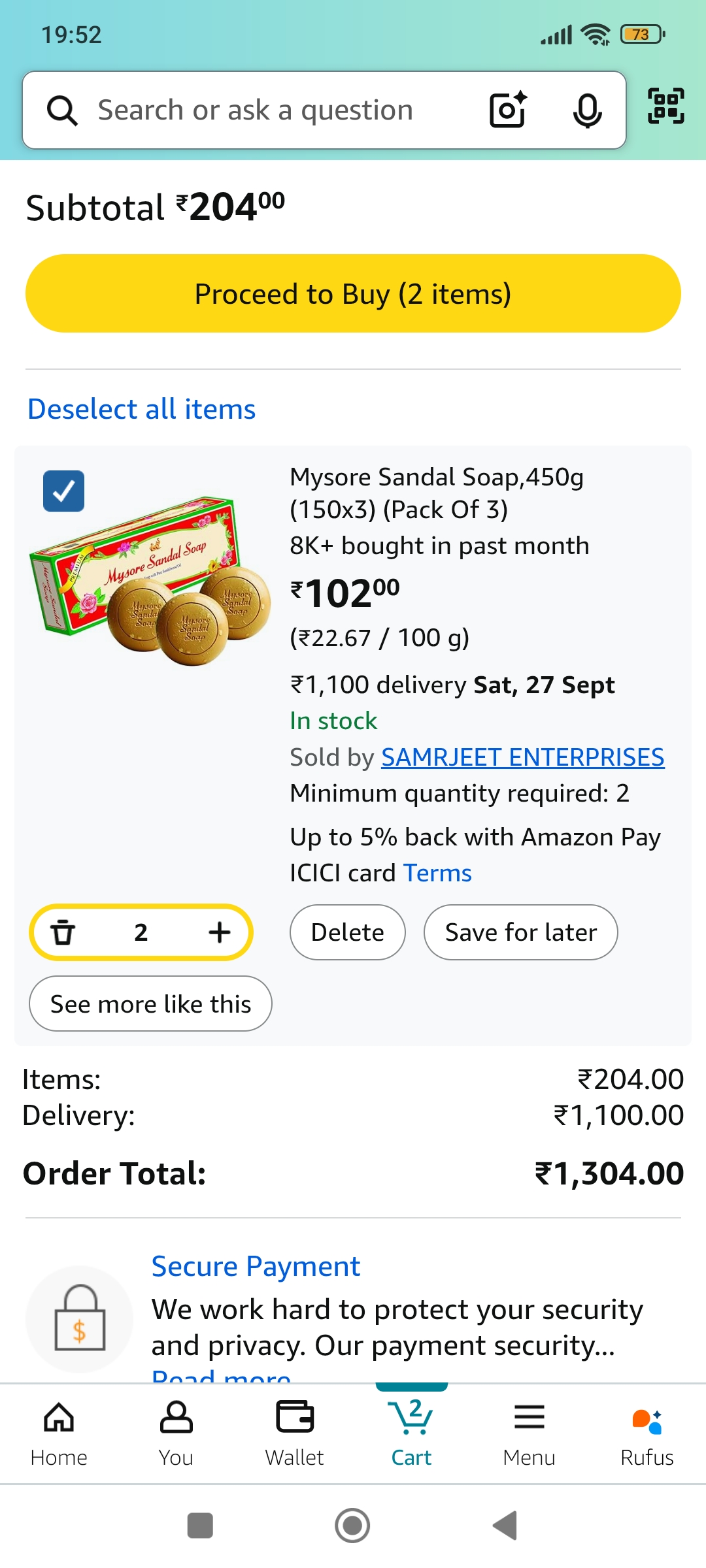706x1568 pixels.
Task: Switch to the Home tab
Action: coord(59,1433)
